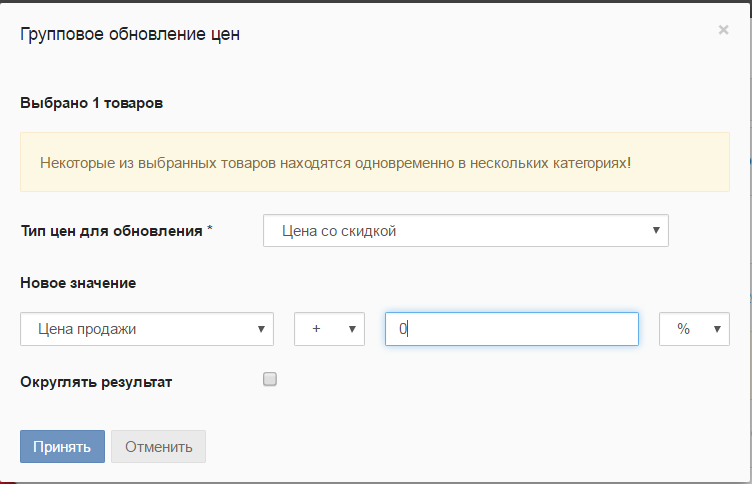Viewport: 752px width, 484px height.
Task: Click the required asterisk next to Тип цен
Action: pos(210,228)
